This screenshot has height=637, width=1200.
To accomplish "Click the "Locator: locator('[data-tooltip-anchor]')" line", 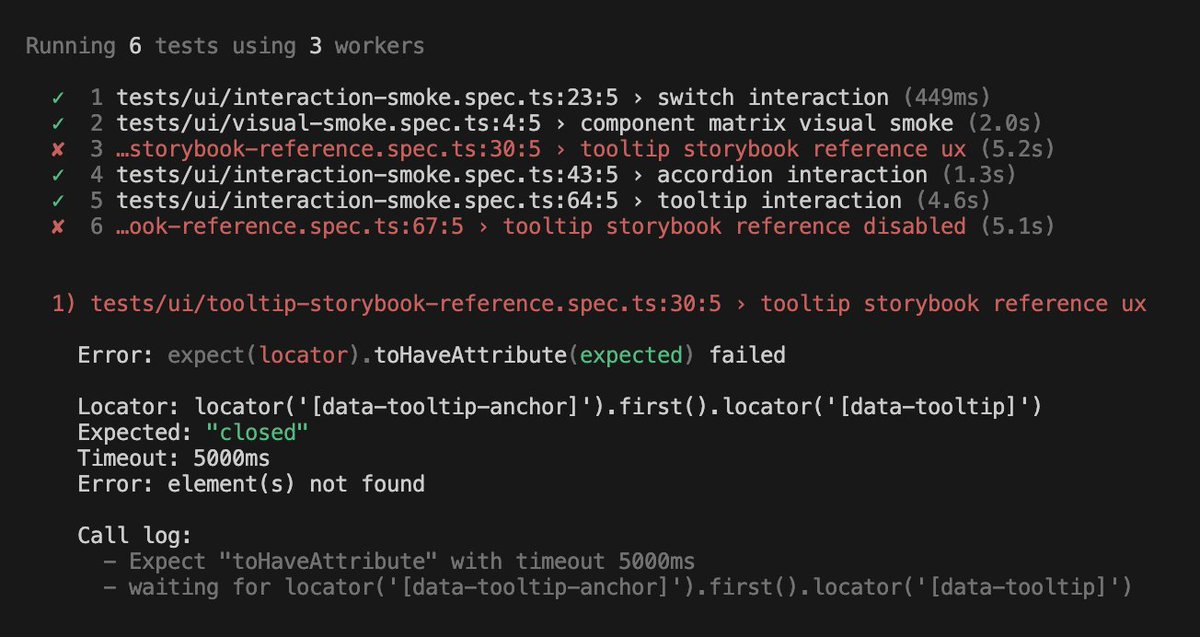I will [561, 407].
